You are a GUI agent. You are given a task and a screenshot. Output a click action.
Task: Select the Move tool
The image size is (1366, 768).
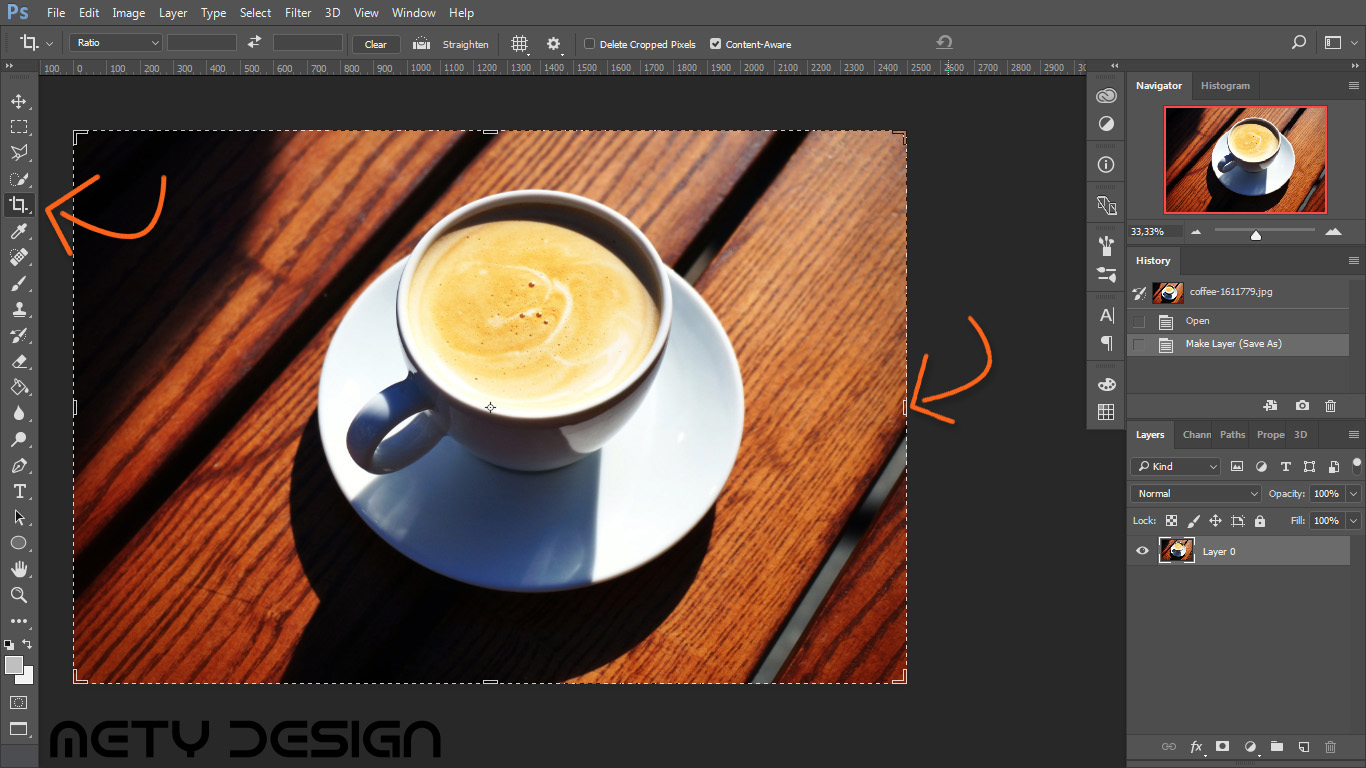[x=19, y=101]
